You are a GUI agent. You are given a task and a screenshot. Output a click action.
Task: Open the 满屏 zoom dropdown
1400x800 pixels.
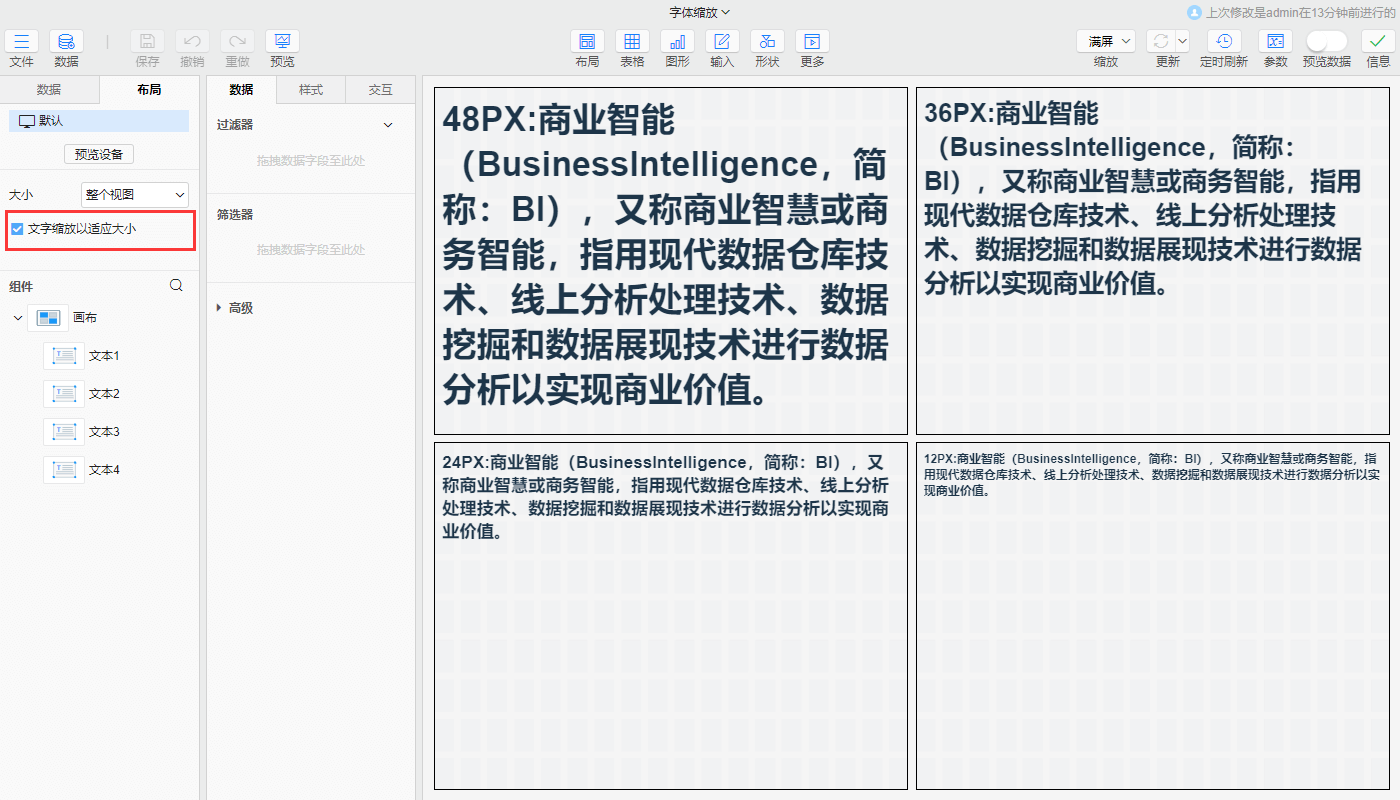(1105, 41)
